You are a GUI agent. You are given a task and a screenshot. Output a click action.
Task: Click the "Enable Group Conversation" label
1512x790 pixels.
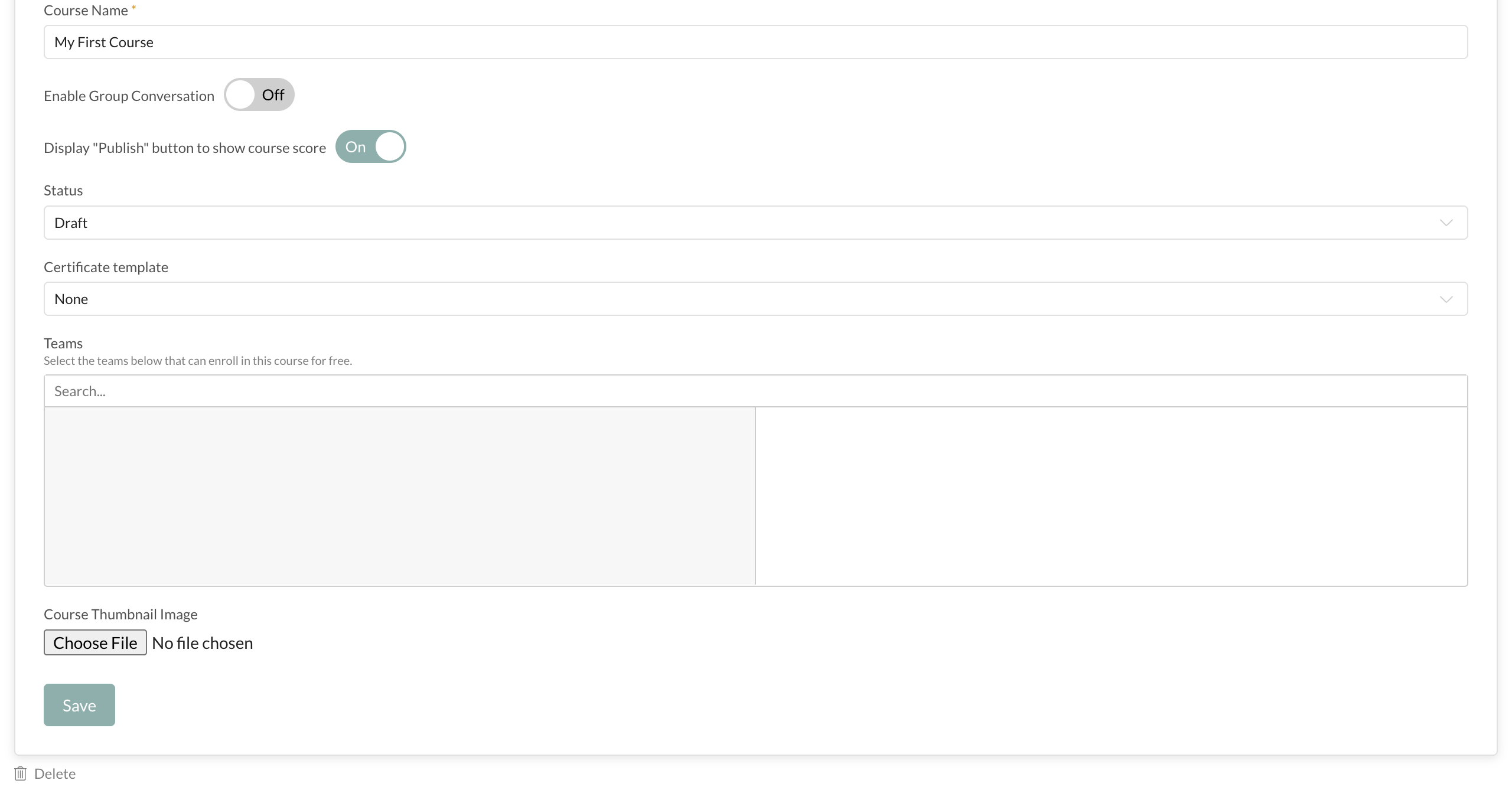tap(129, 96)
